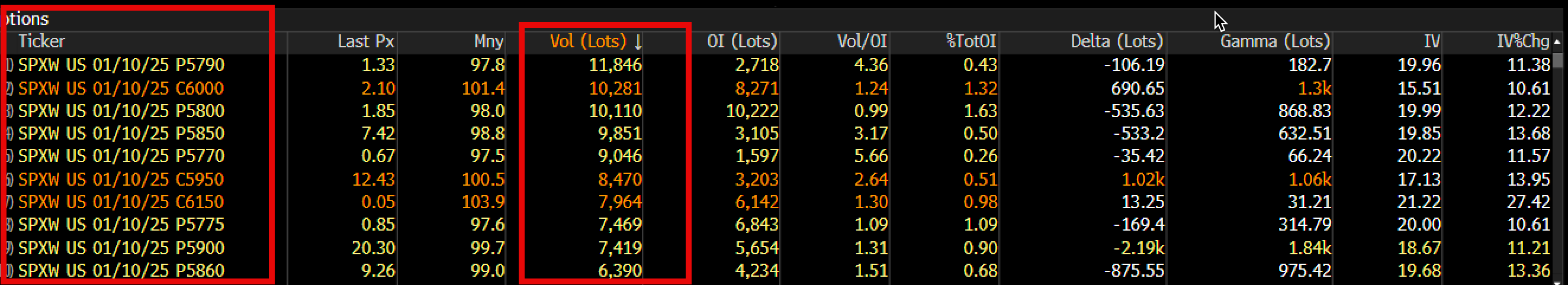Click the scrollbar thumb at the top of the vertical scrollbar

[x=1558, y=60]
